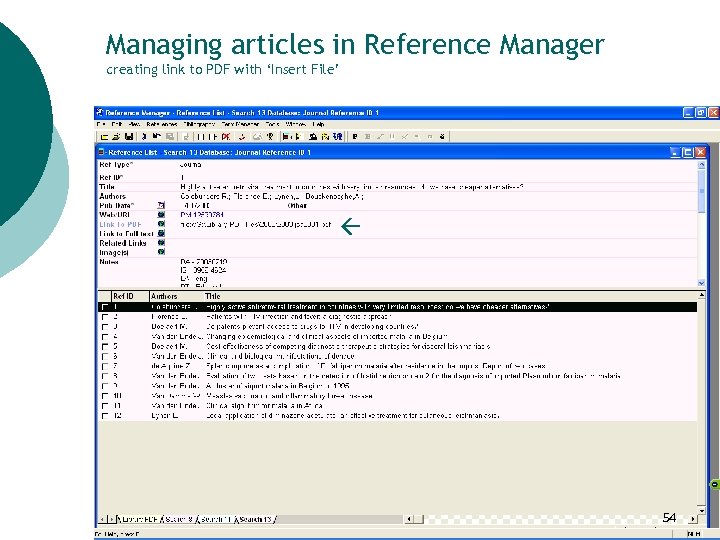The image size is (720, 540).
Task: Click the Authors field value
Action: coord(272,196)
